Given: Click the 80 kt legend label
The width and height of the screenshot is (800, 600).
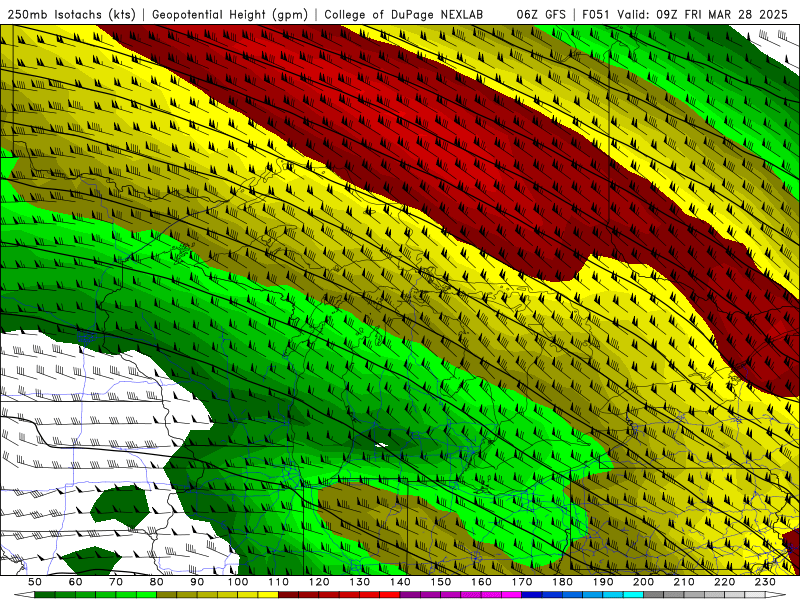Looking at the screenshot, I should 157,582.
